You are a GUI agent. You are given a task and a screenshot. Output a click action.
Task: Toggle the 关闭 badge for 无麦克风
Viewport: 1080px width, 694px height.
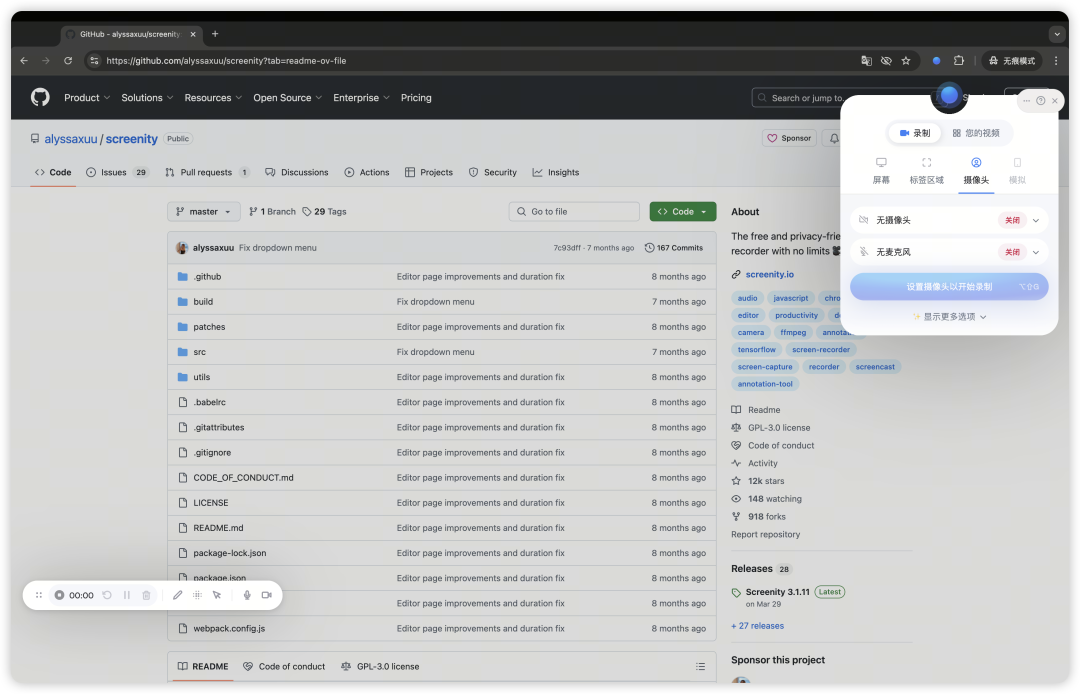(x=1012, y=252)
